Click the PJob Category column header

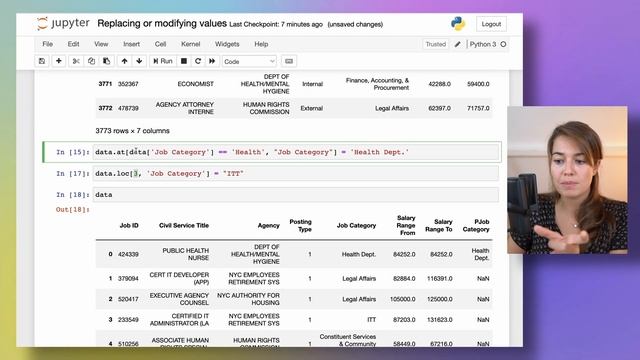coord(476,225)
